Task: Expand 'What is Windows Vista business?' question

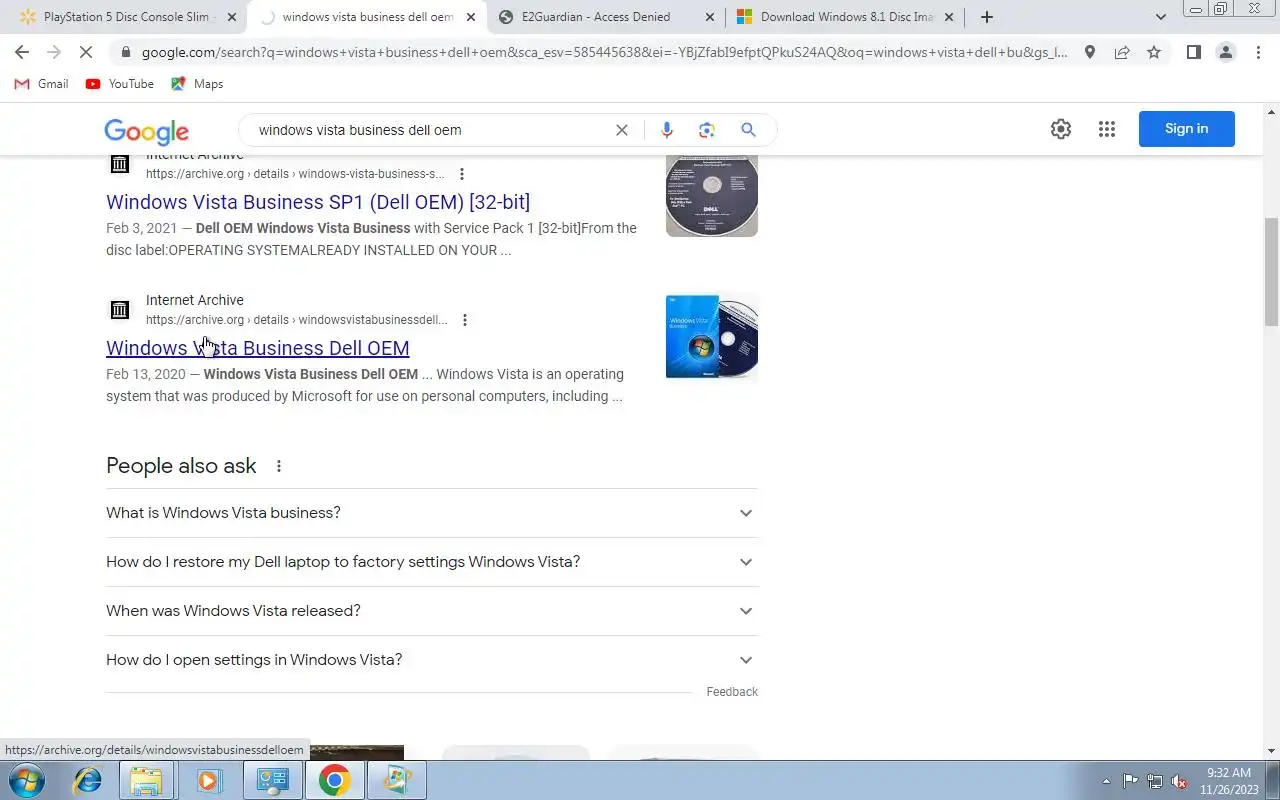Action: pyautogui.click(x=432, y=513)
